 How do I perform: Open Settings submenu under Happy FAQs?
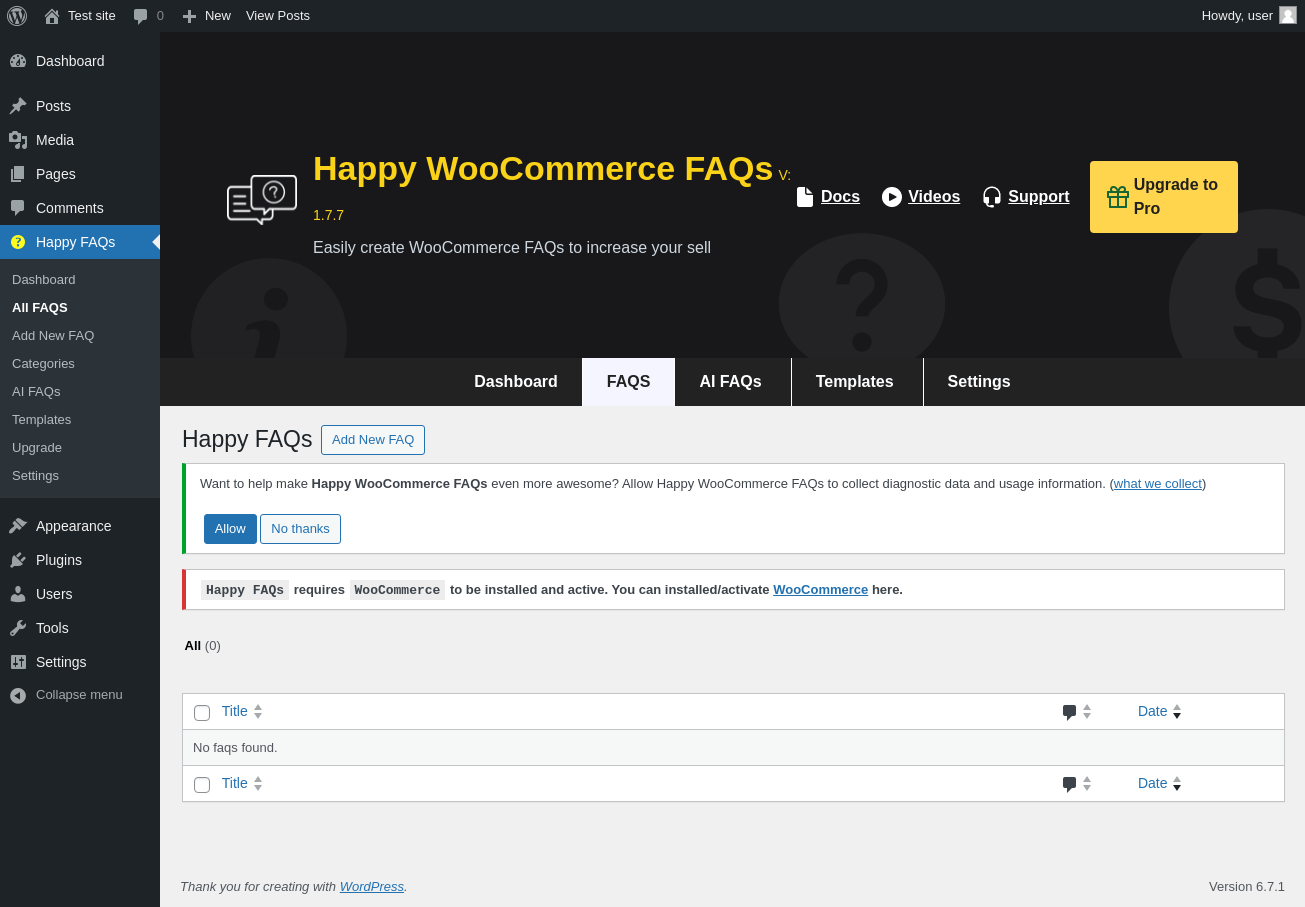pyautogui.click(x=35, y=475)
